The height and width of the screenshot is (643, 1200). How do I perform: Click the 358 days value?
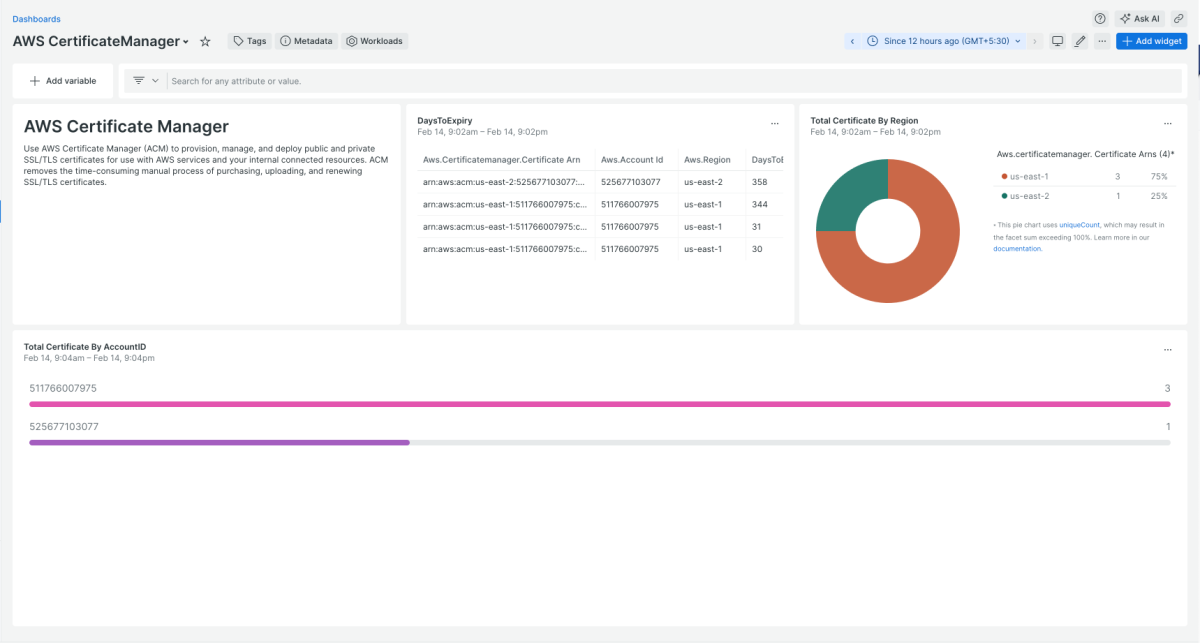(759, 182)
